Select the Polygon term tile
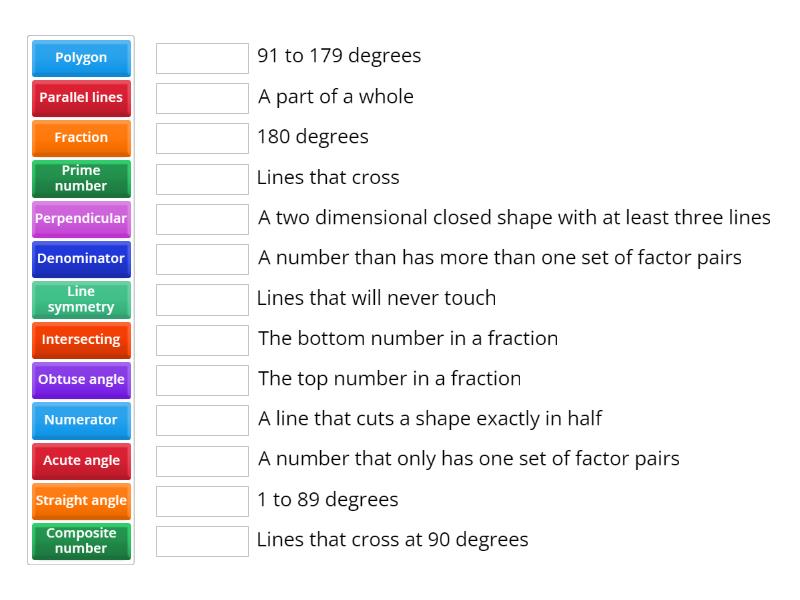The width and height of the screenshot is (800, 600). (80, 58)
